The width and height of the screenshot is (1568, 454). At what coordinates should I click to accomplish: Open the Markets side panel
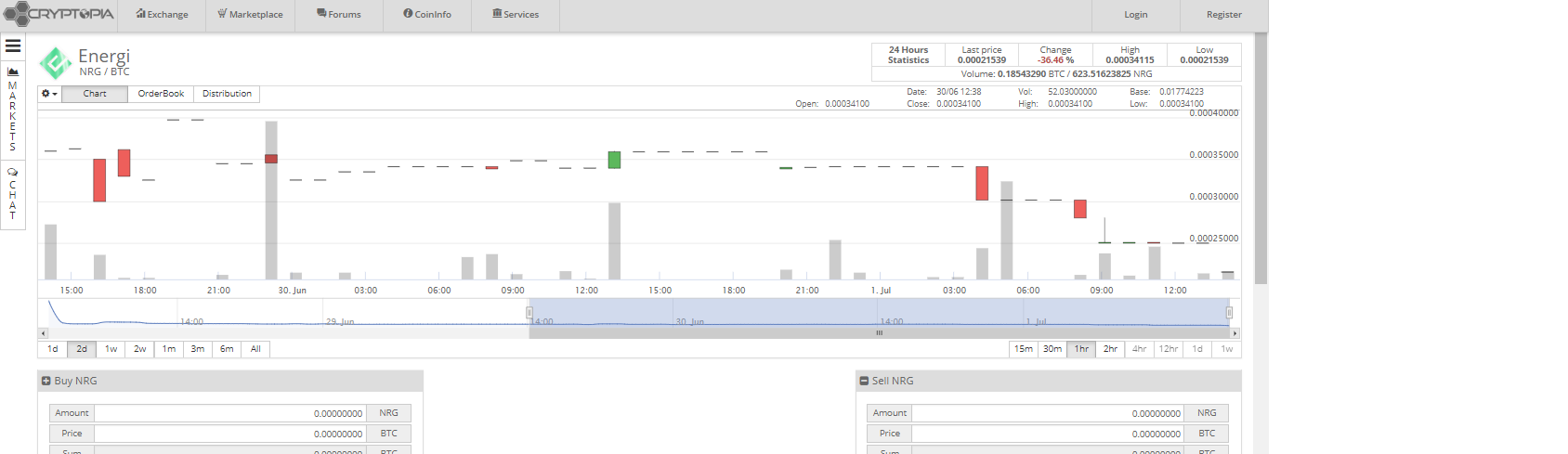tap(13, 109)
